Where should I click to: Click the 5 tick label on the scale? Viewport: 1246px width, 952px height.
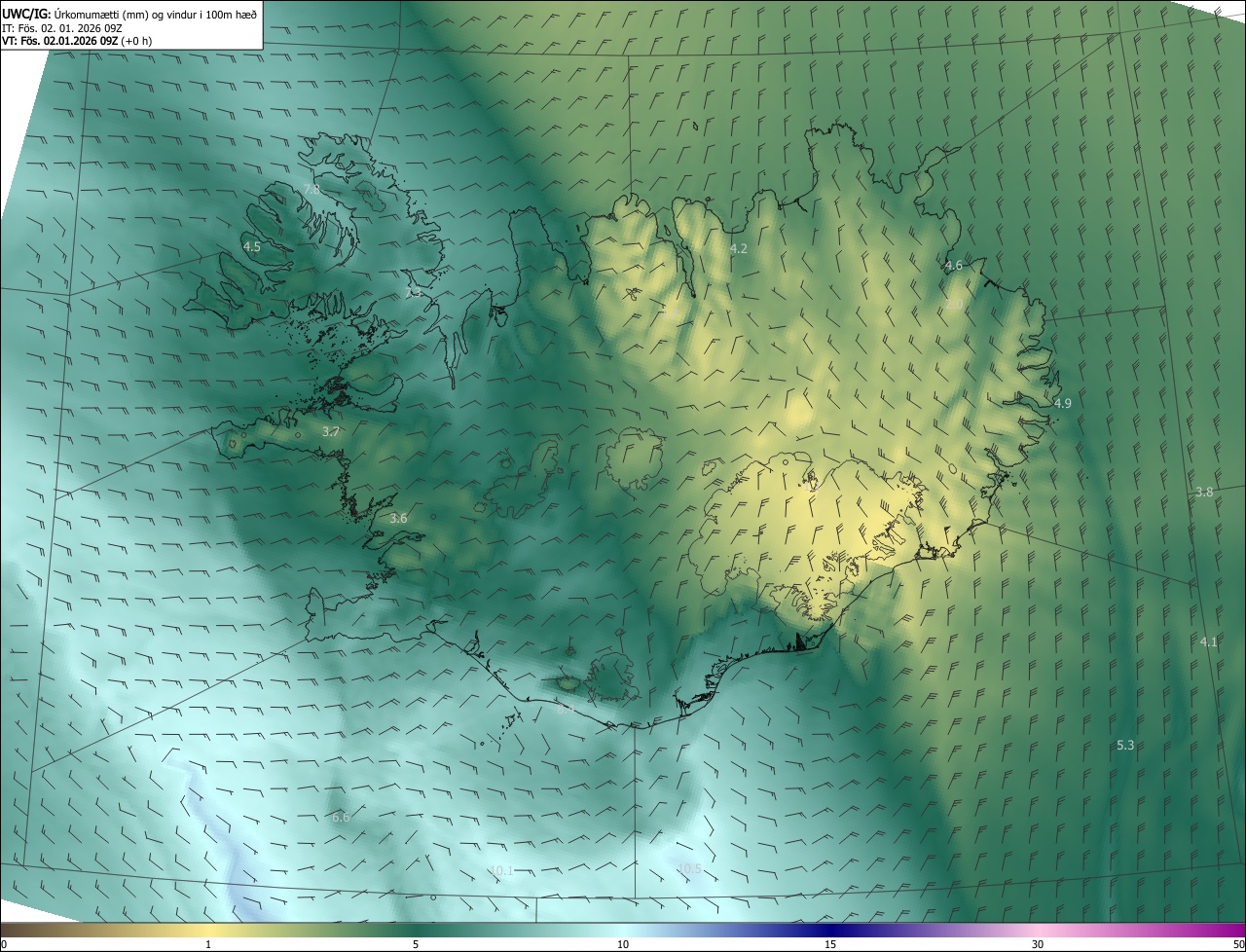[x=416, y=944]
